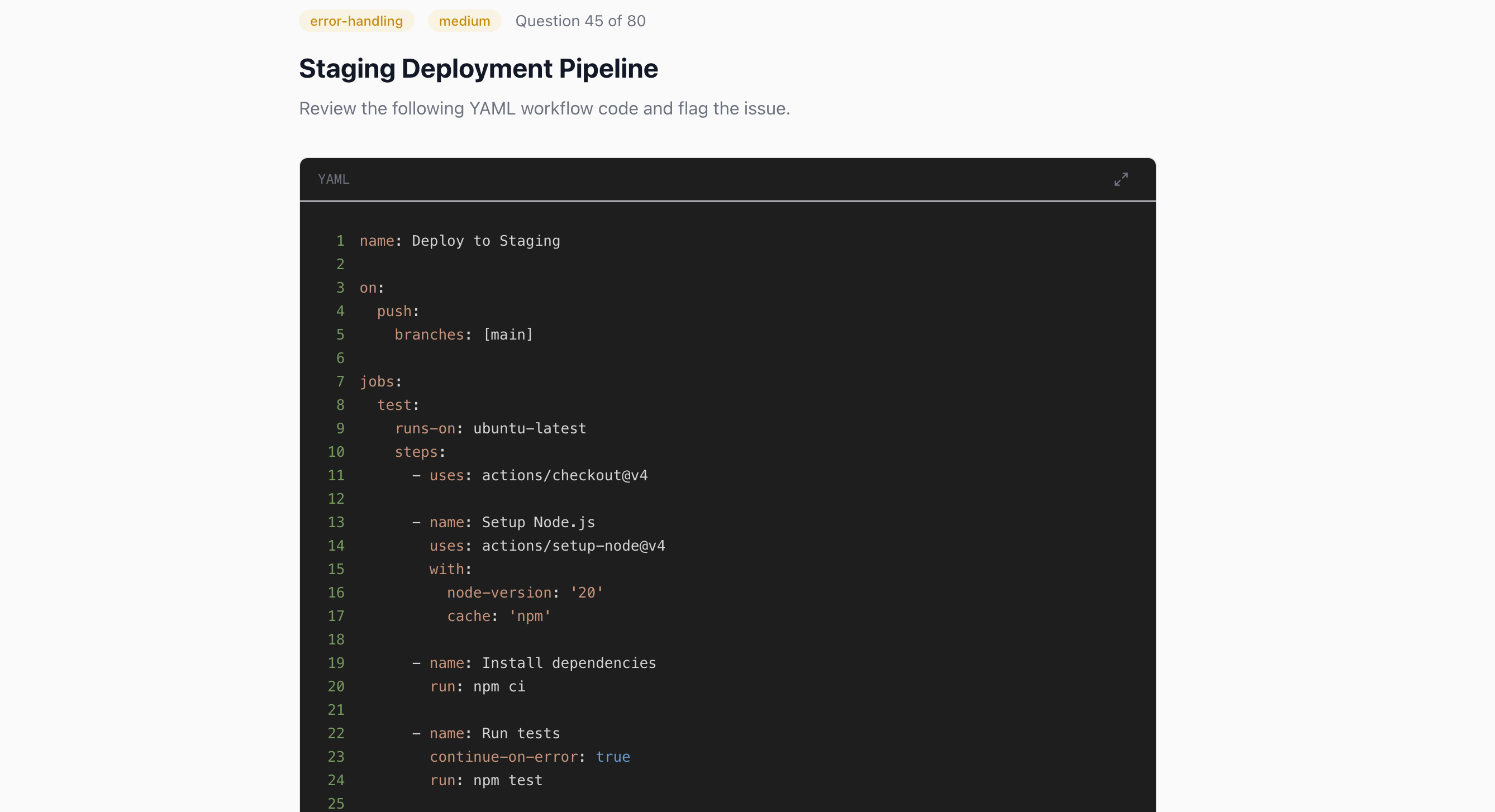The height and width of the screenshot is (812, 1495).
Task: Click the YAML label on the code header
Action: [333, 179]
